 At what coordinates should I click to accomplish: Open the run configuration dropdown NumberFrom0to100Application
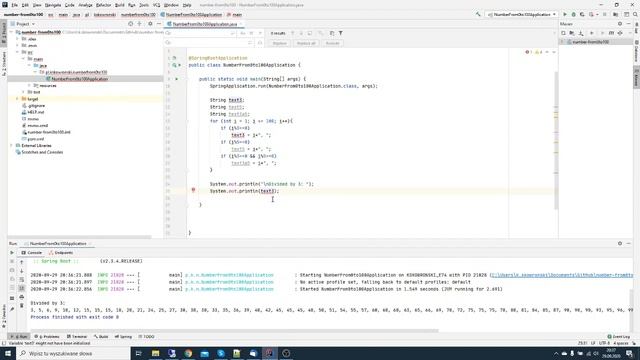point(522,14)
